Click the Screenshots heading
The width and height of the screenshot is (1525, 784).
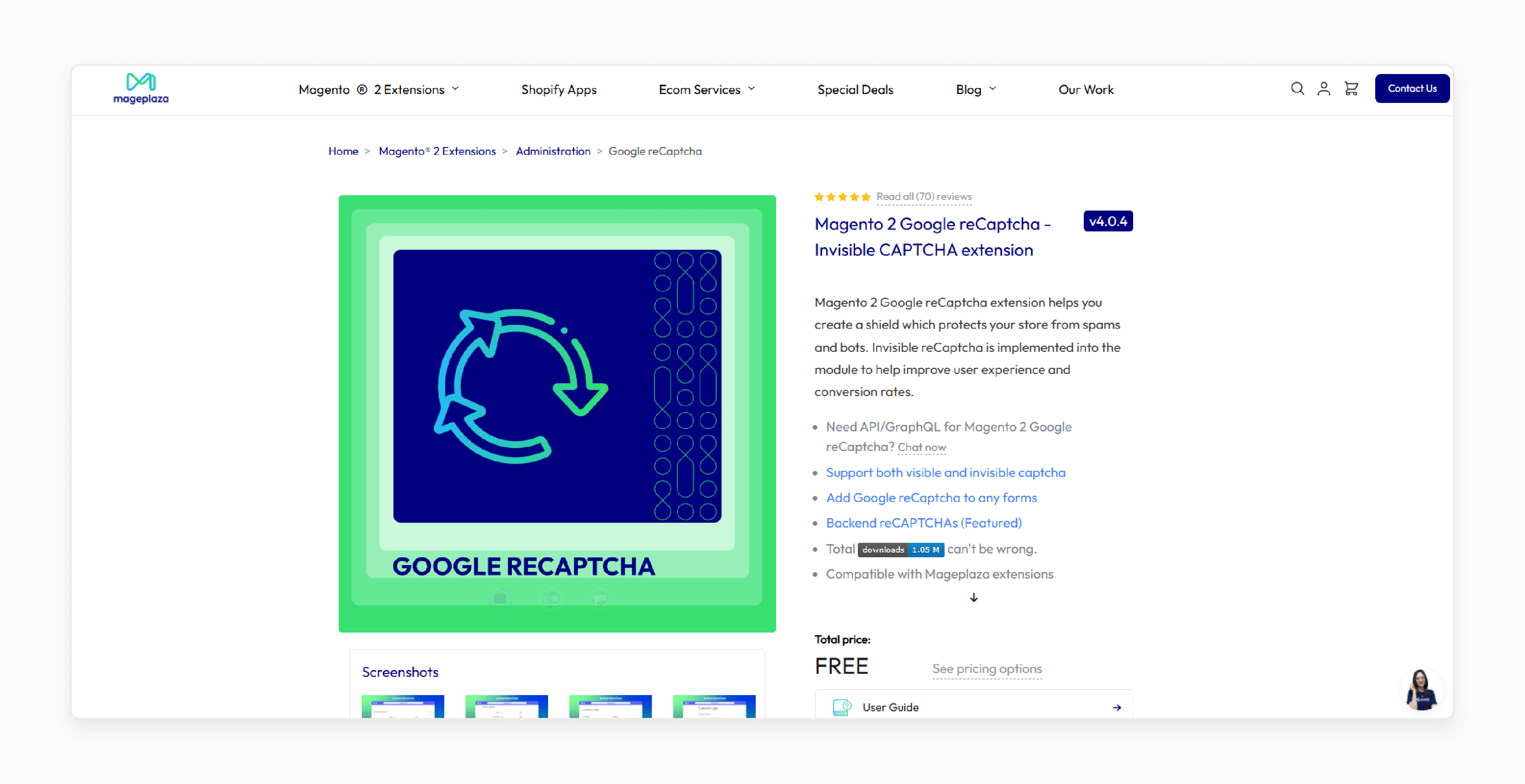(x=400, y=672)
